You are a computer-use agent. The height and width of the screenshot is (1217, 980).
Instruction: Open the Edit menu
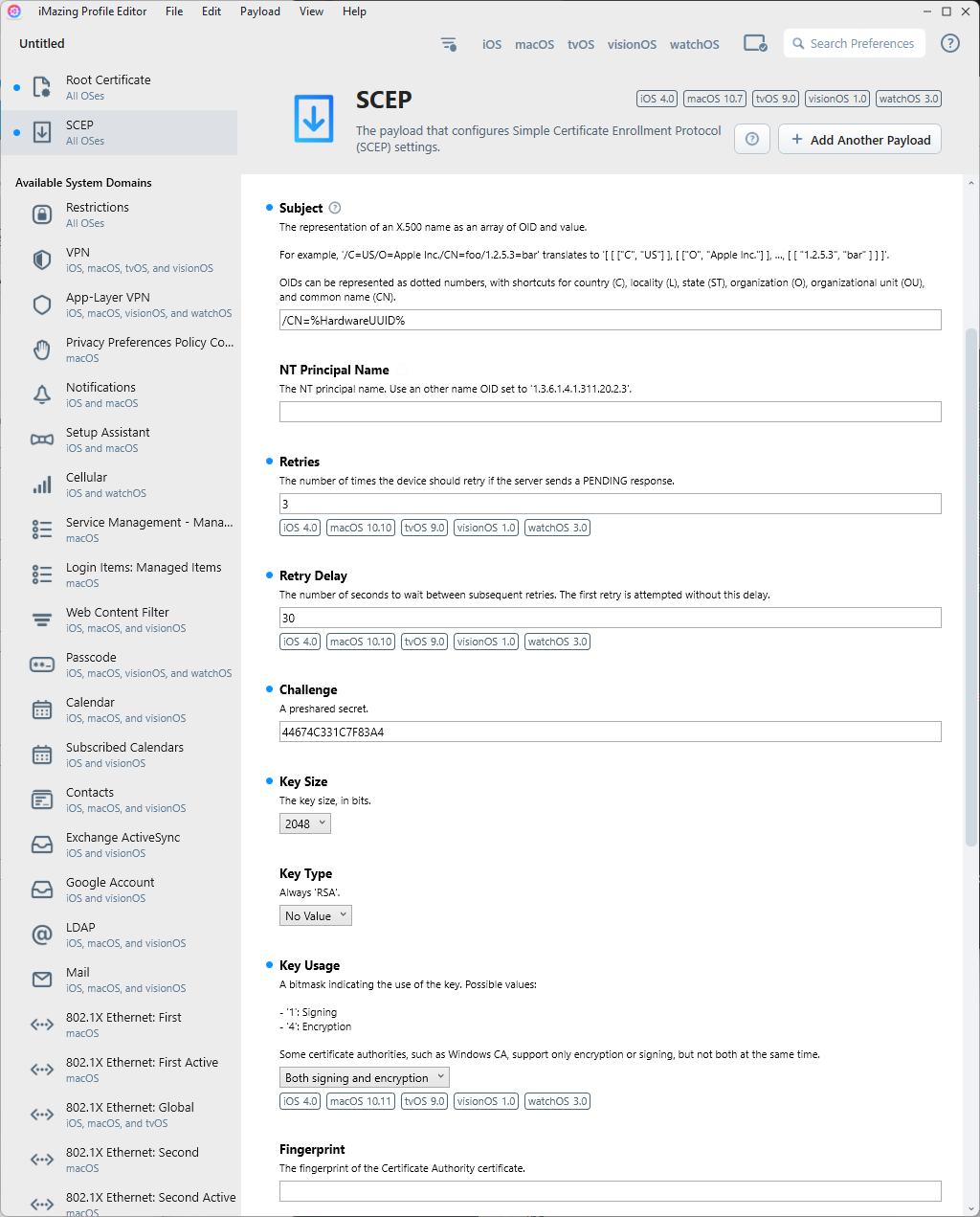[212, 11]
